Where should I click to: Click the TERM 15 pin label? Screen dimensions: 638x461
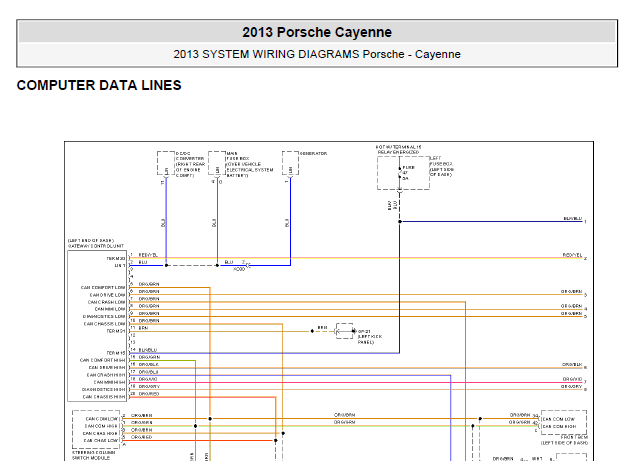click(x=116, y=353)
